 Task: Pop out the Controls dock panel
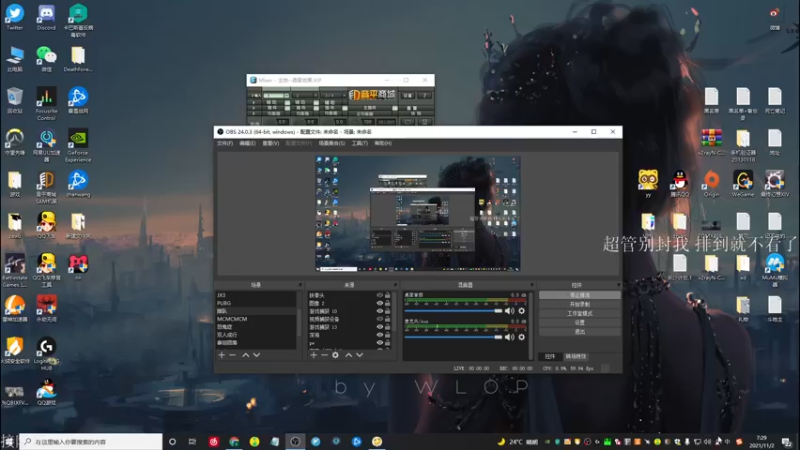click(x=618, y=285)
